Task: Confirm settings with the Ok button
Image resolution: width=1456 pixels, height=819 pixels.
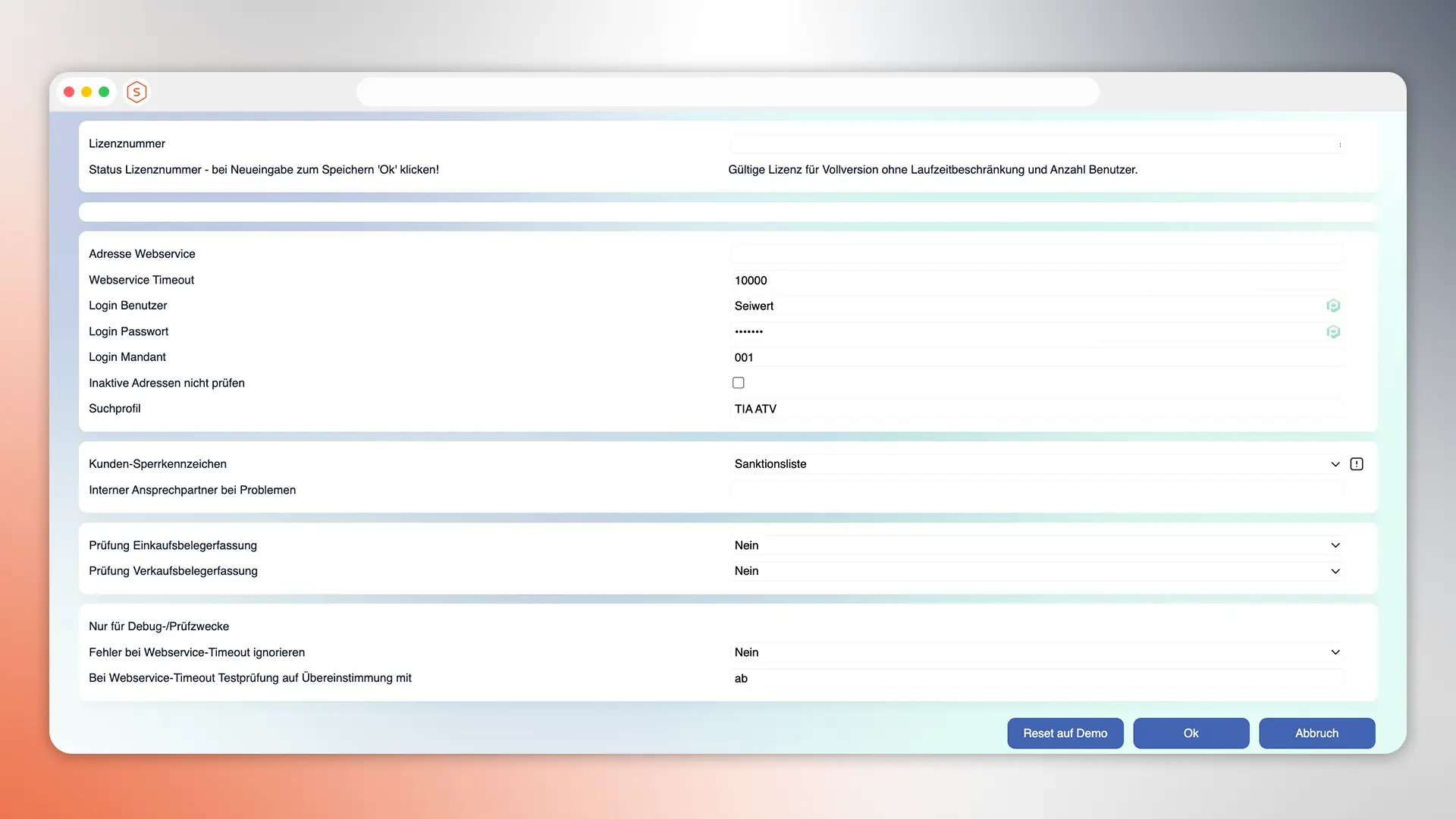Action: coord(1191,733)
